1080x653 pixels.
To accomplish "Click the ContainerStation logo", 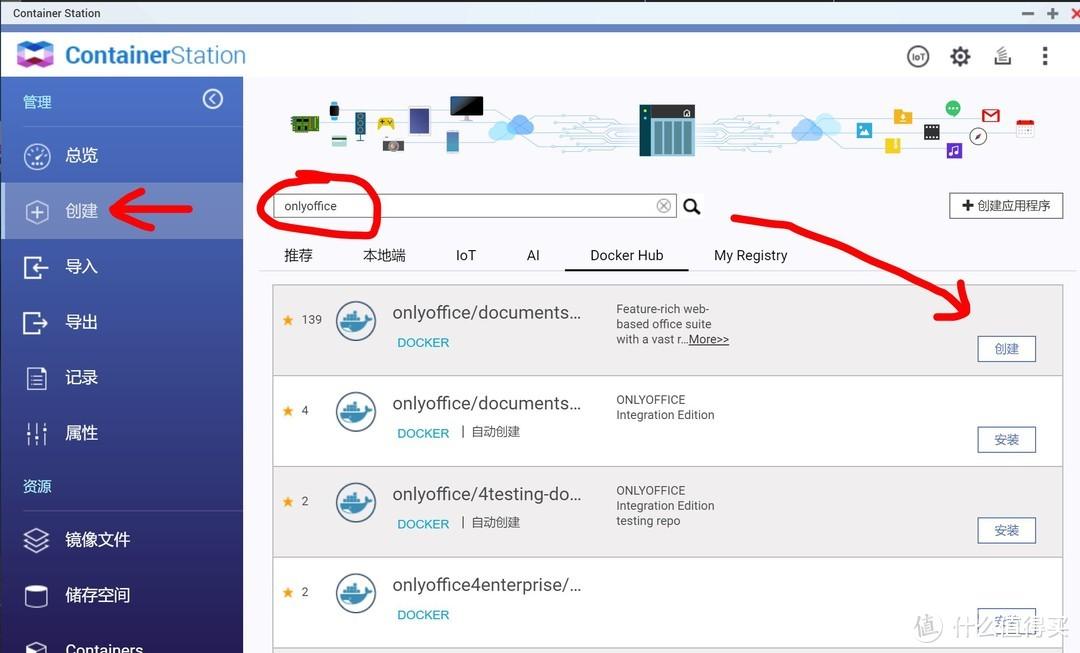I will tap(131, 55).
